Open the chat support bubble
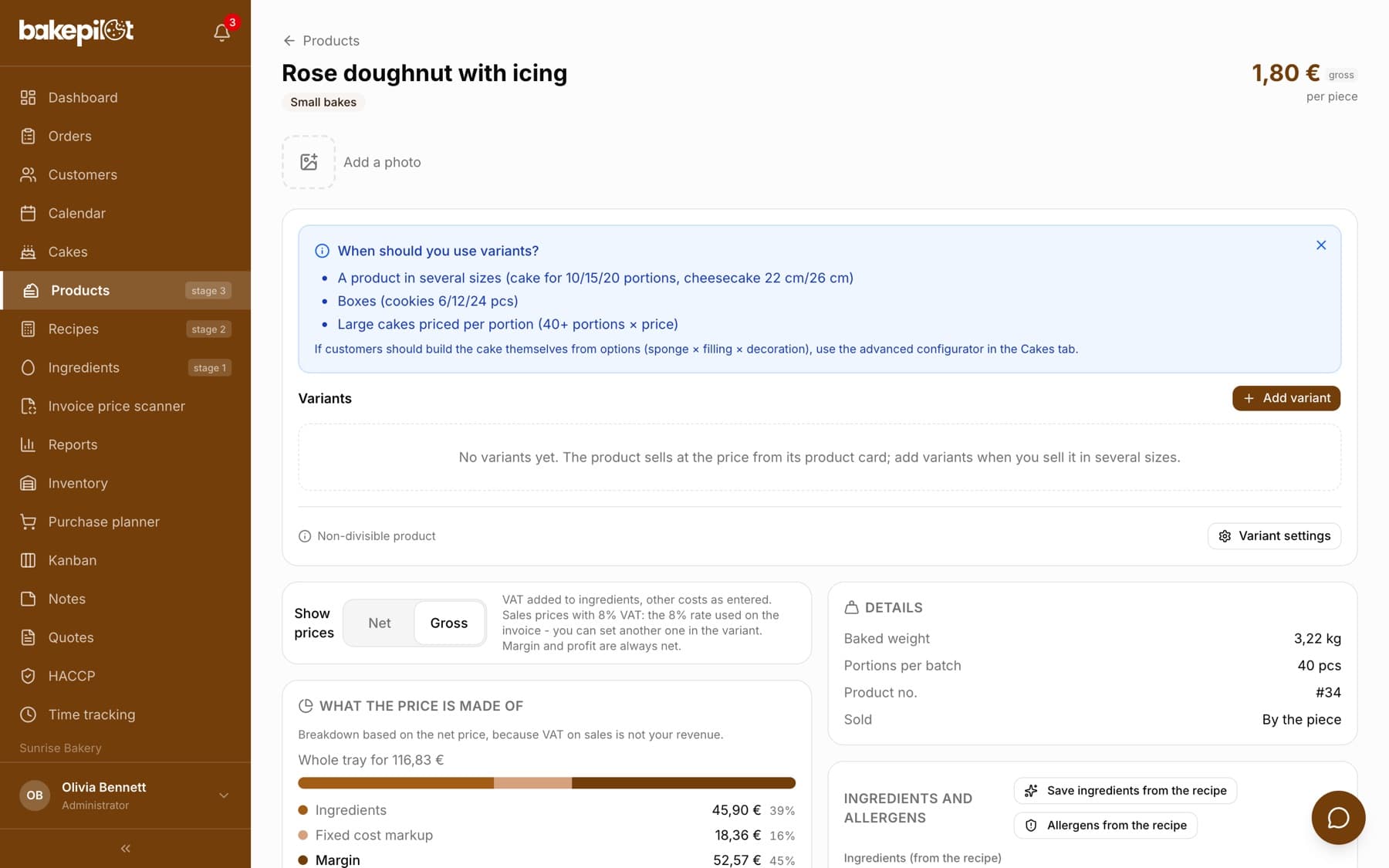The width and height of the screenshot is (1389, 868). coord(1338,818)
